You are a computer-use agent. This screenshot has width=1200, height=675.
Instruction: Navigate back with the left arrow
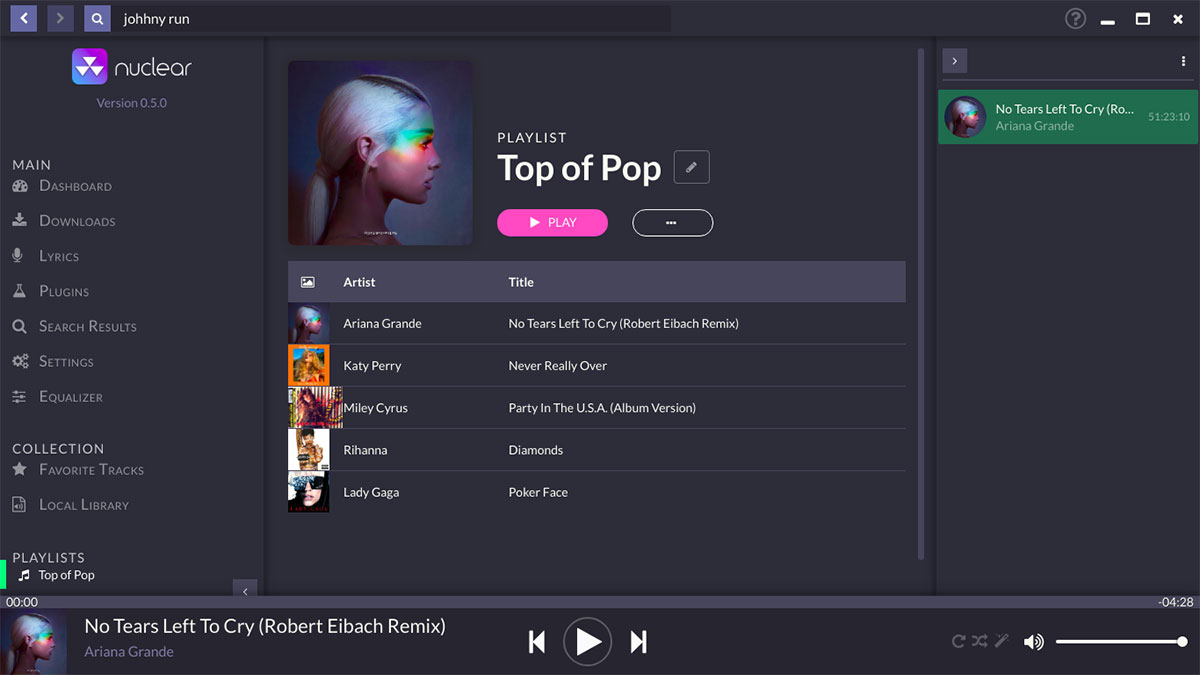[x=24, y=19]
